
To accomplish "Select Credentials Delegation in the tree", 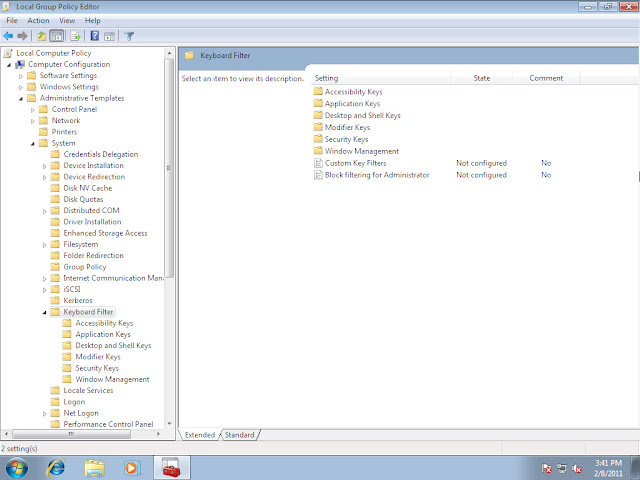I will click(101, 154).
